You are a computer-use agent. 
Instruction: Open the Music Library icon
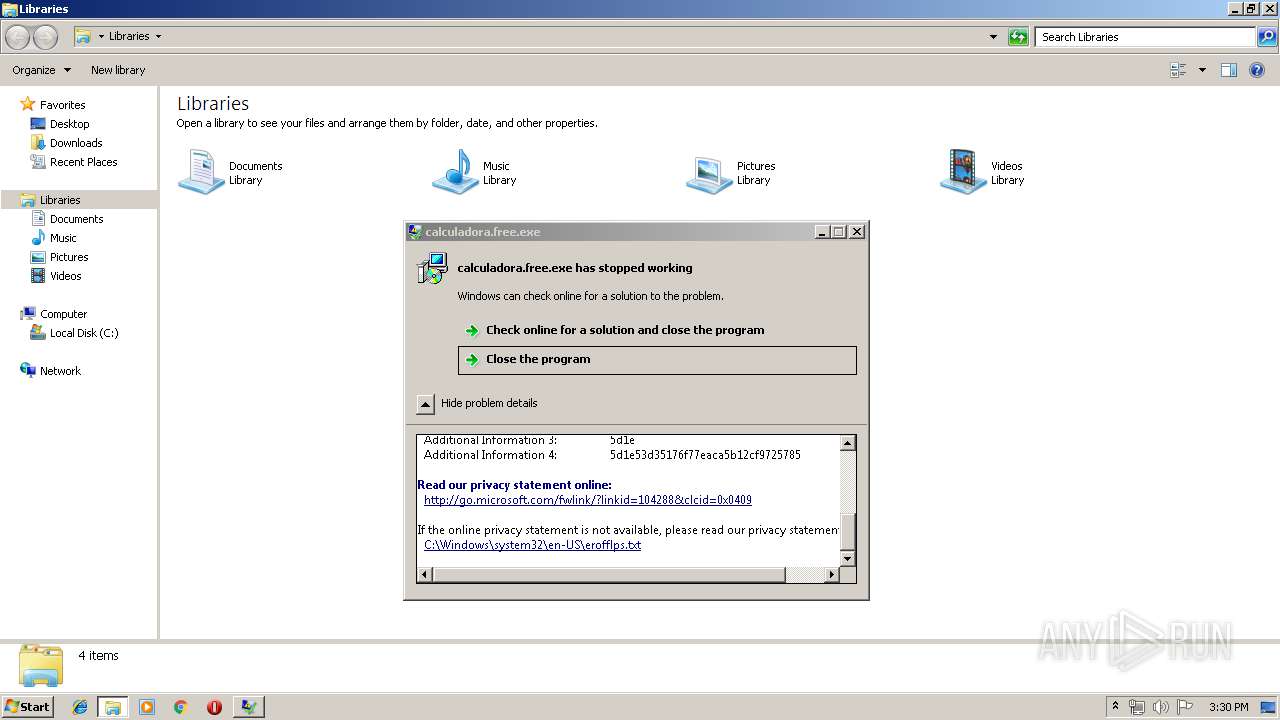455,172
